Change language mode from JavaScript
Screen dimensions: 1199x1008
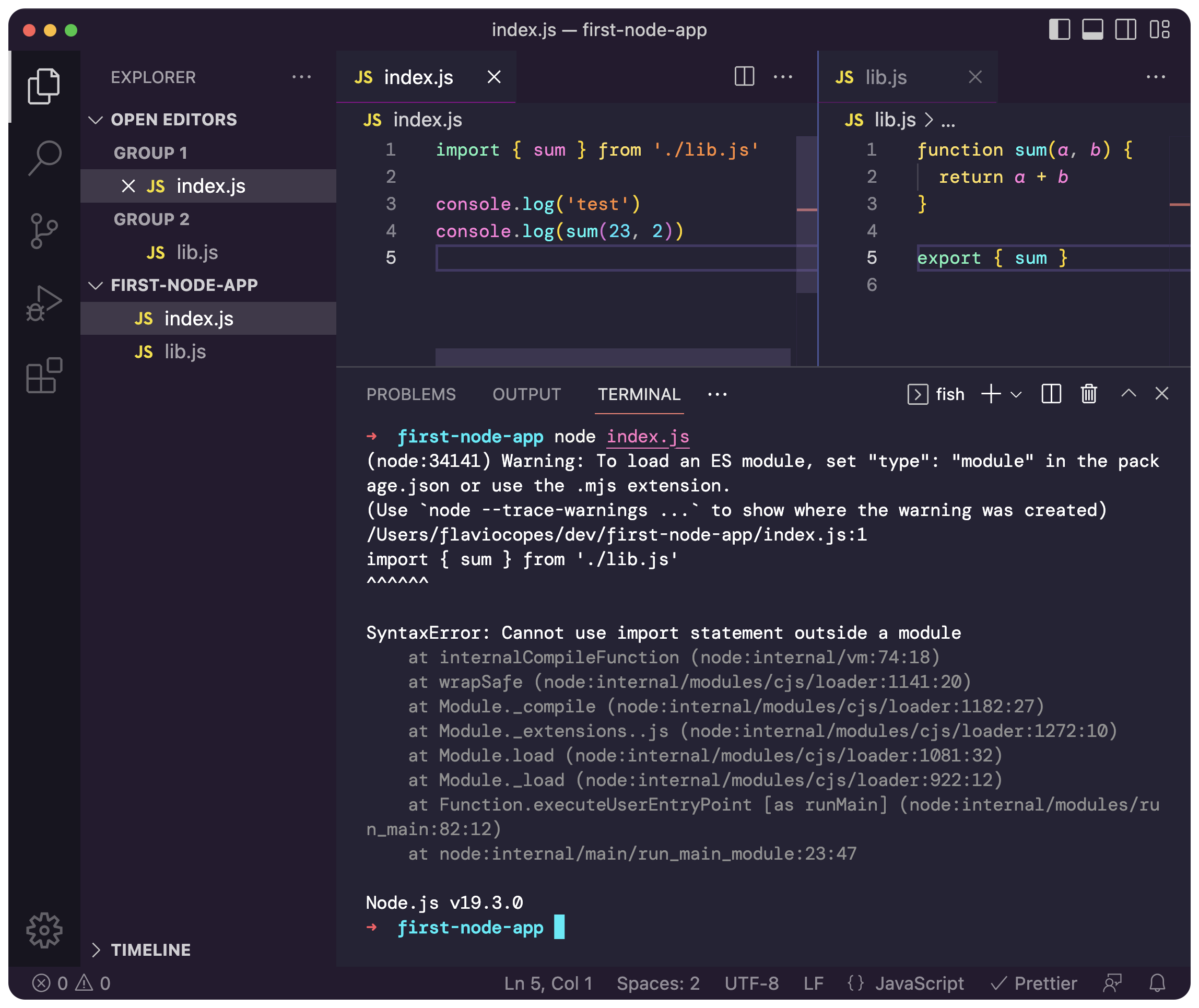[x=919, y=983]
